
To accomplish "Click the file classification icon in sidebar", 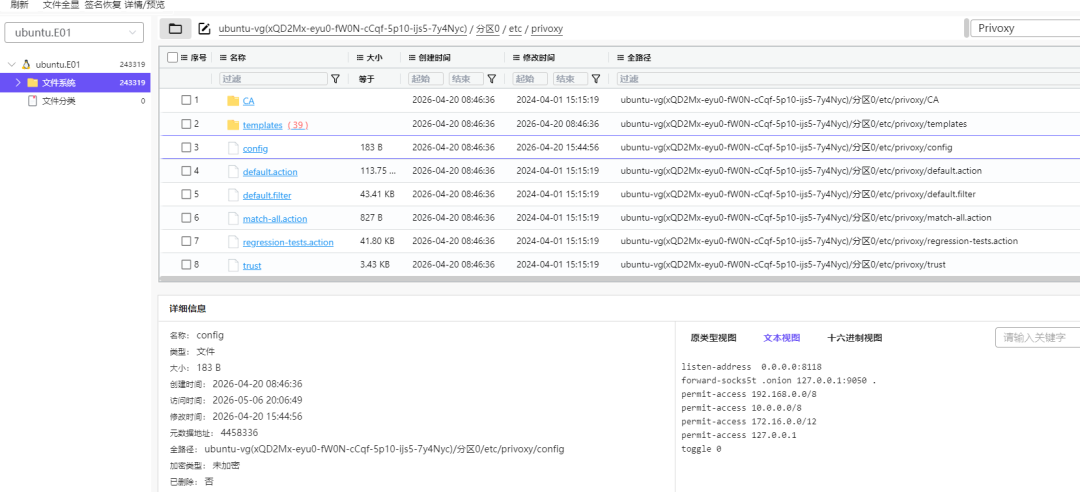I will point(32,101).
